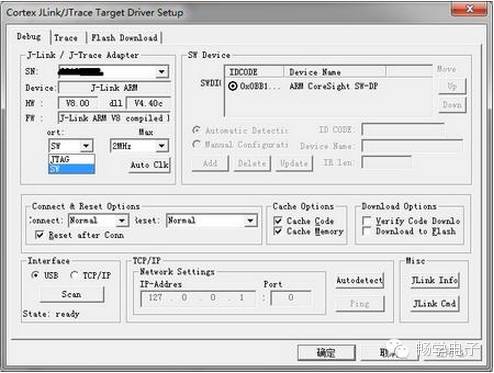Switch to the Trace tab
Screen dimensions: 494x373
(x=66, y=38)
